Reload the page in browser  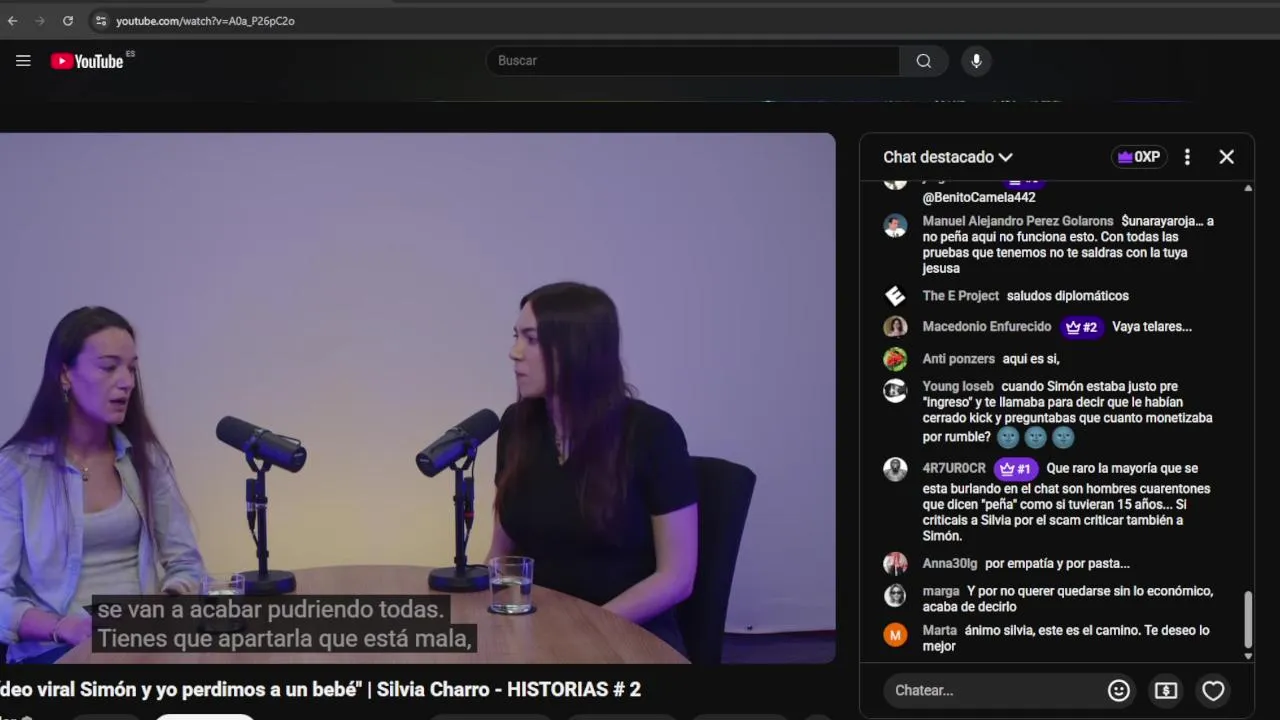pos(67,20)
